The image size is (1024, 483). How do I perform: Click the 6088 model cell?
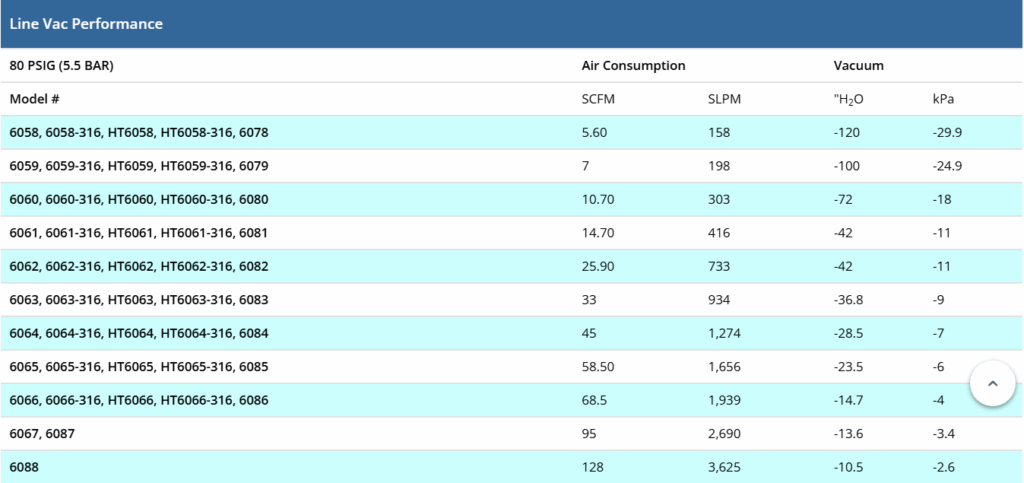click(x=25, y=467)
